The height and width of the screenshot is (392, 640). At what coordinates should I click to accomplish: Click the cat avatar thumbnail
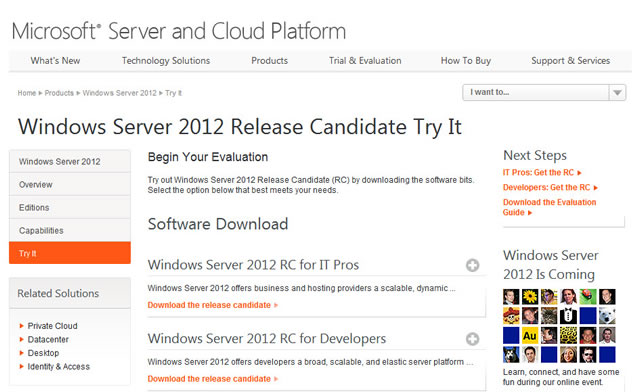[549, 316]
